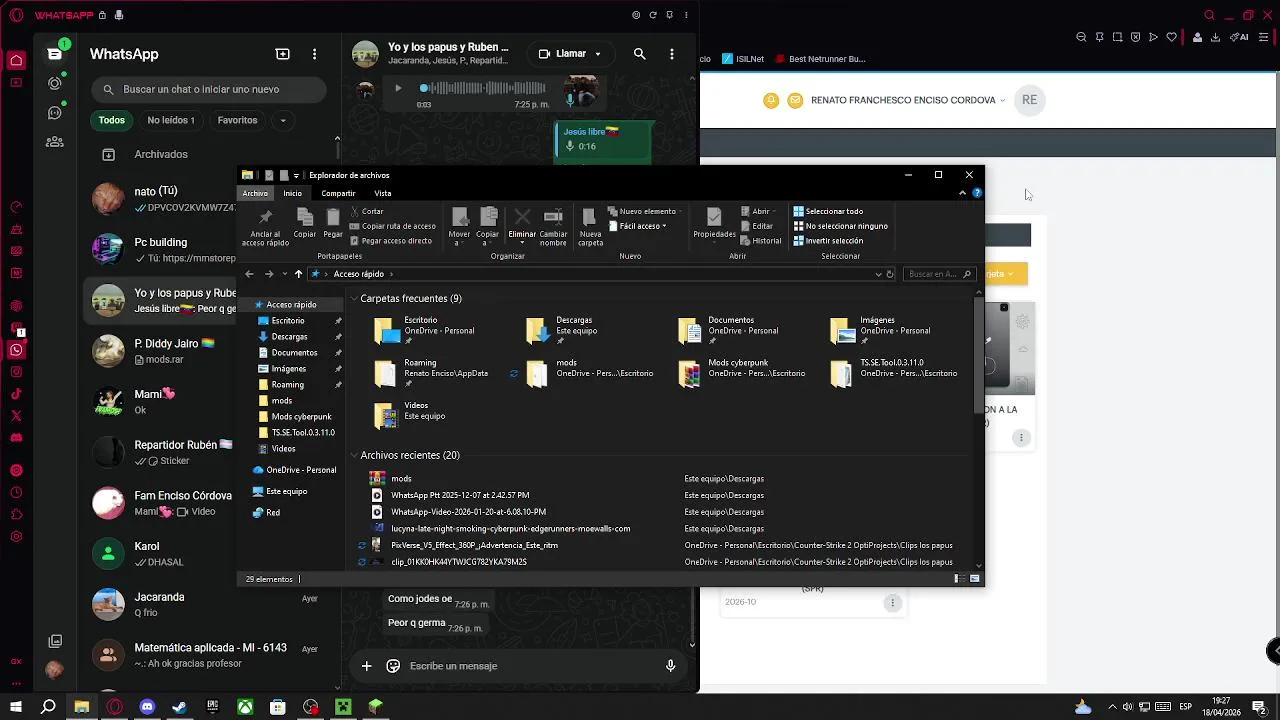
Task: Switch to Inicio ribbon tab
Action: coord(292,193)
